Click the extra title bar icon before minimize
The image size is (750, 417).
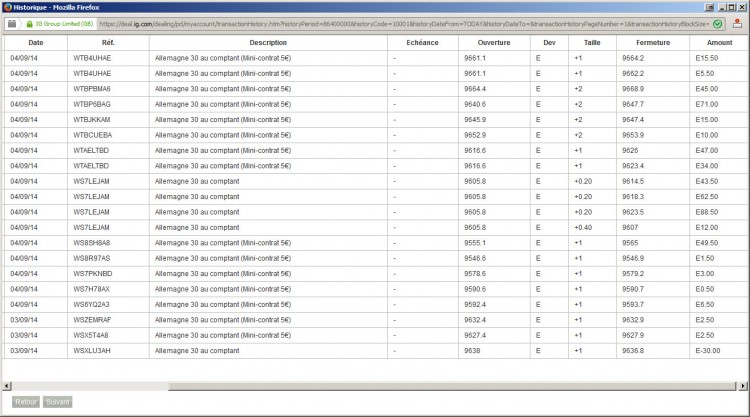coord(710,7)
